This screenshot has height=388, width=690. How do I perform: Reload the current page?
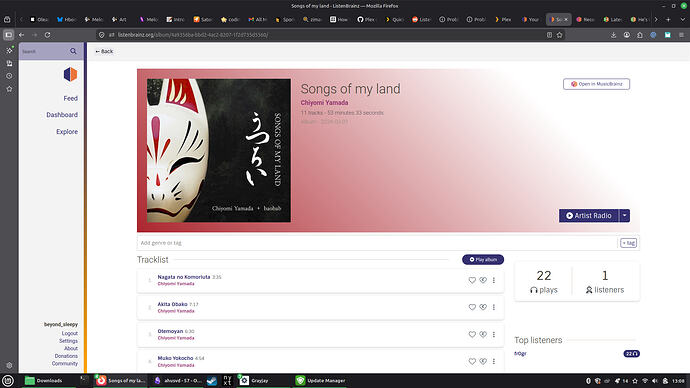(48, 35)
